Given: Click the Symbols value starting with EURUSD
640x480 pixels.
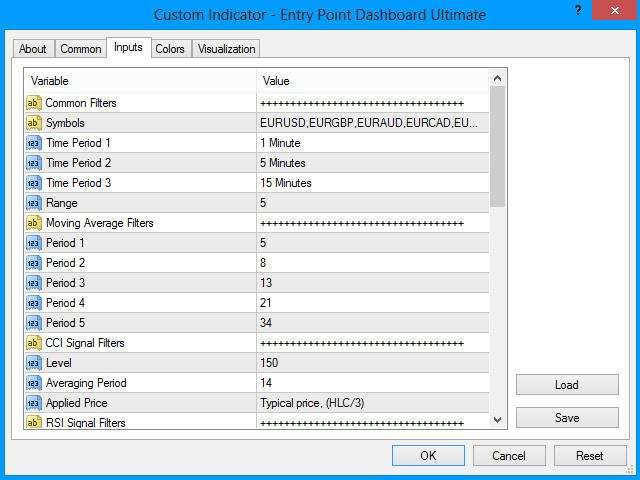Looking at the screenshot, I should point(369,123).
